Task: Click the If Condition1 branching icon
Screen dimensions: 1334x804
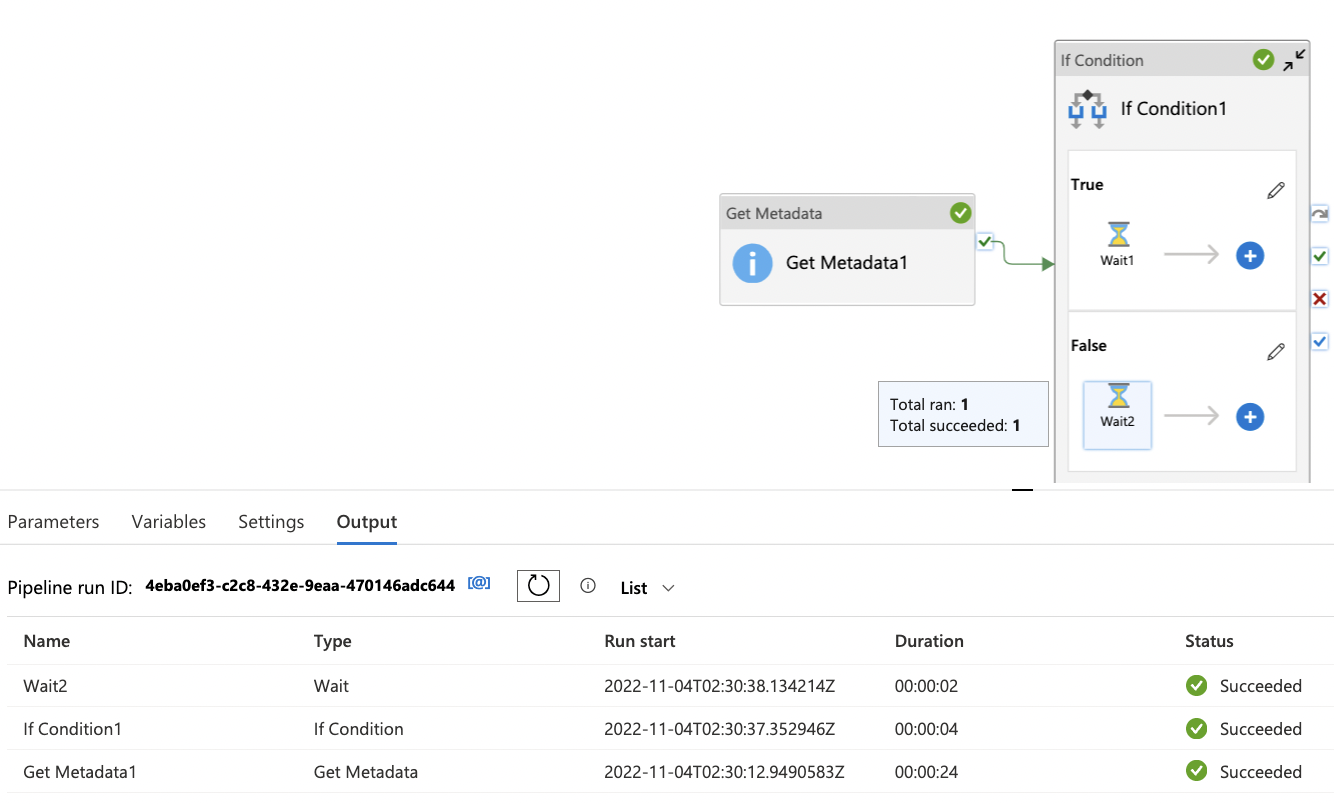Action: (x=1087, y=109)
